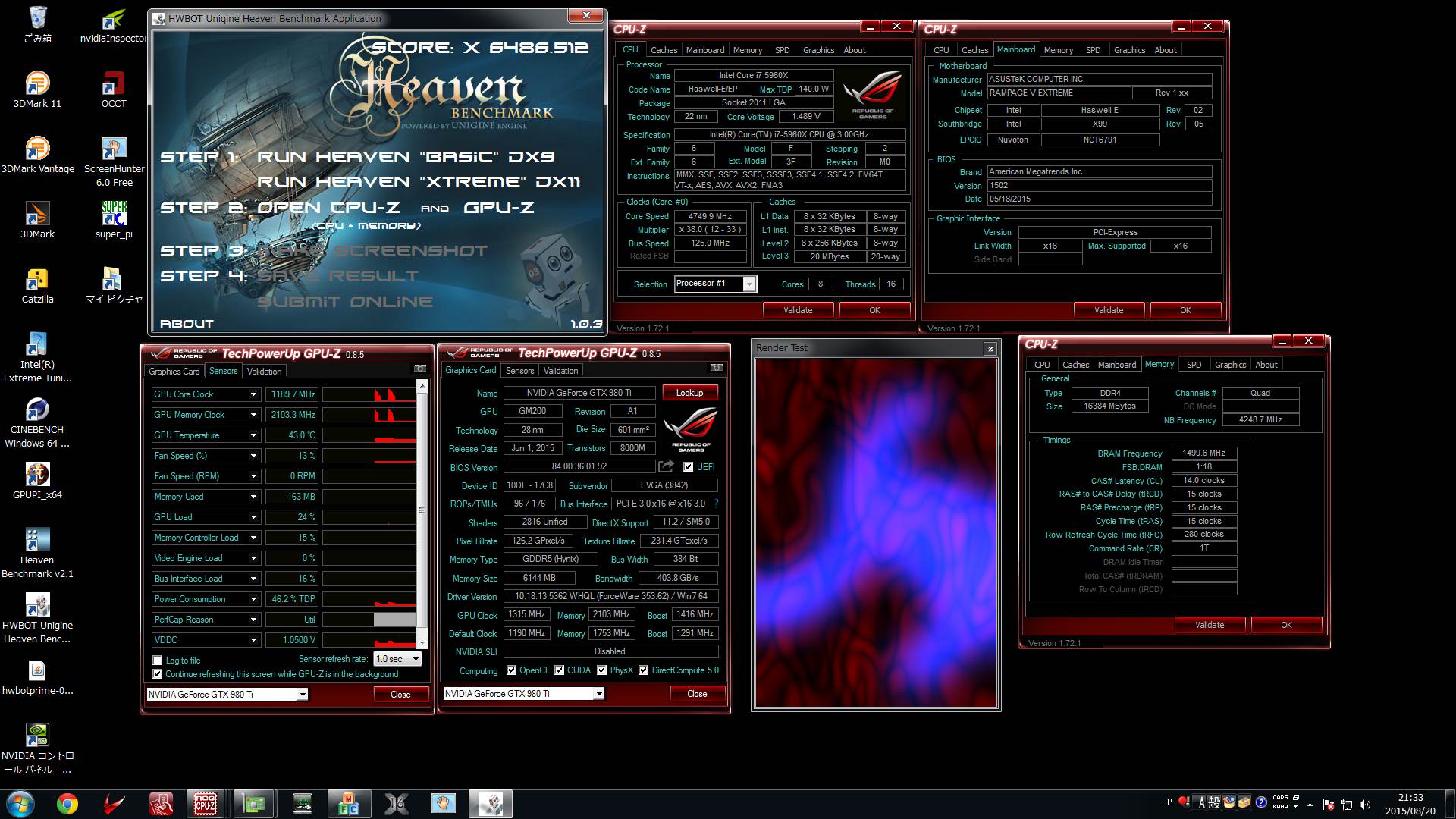This screenshot has width=1456, height=819.
Task: Enable the Log to file checkbox
Action: coord(158,661)
